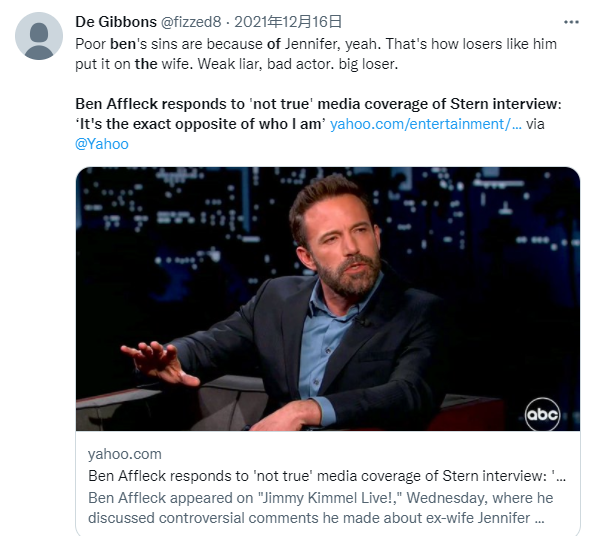Click the bold word 'ben' in the tweet

(x=123, y=44)
